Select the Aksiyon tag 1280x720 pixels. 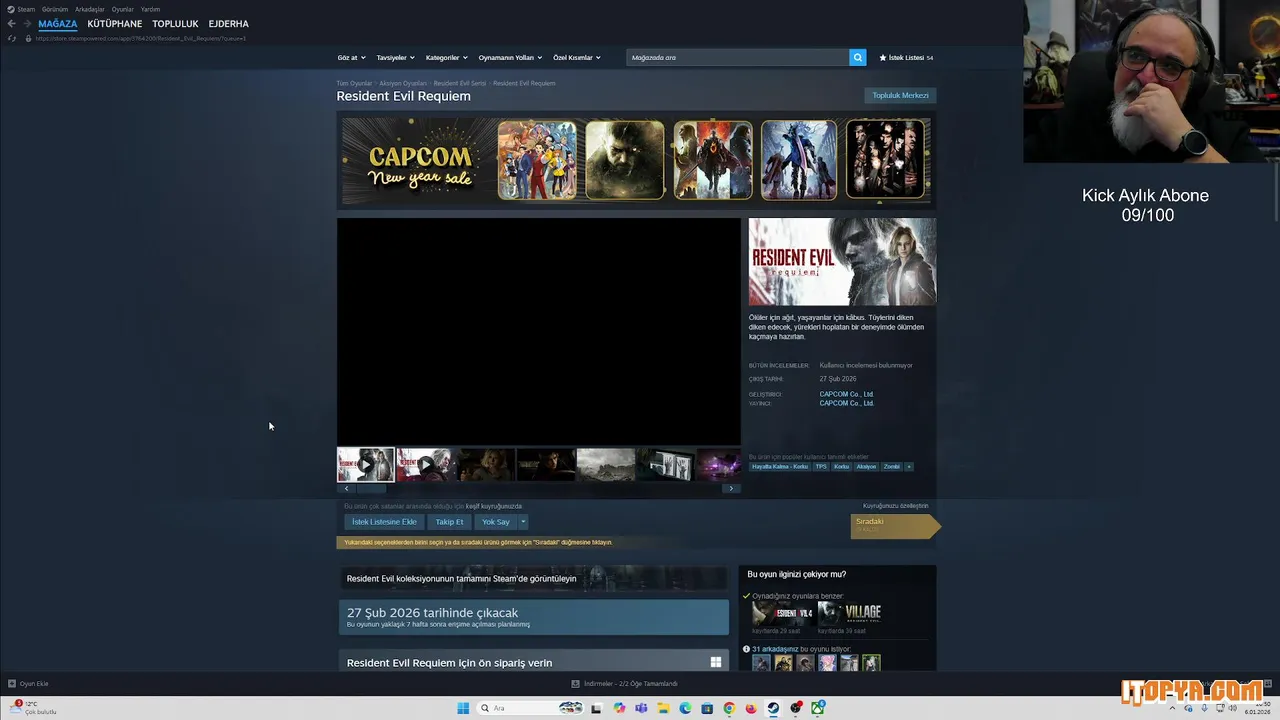pos(866,466)
